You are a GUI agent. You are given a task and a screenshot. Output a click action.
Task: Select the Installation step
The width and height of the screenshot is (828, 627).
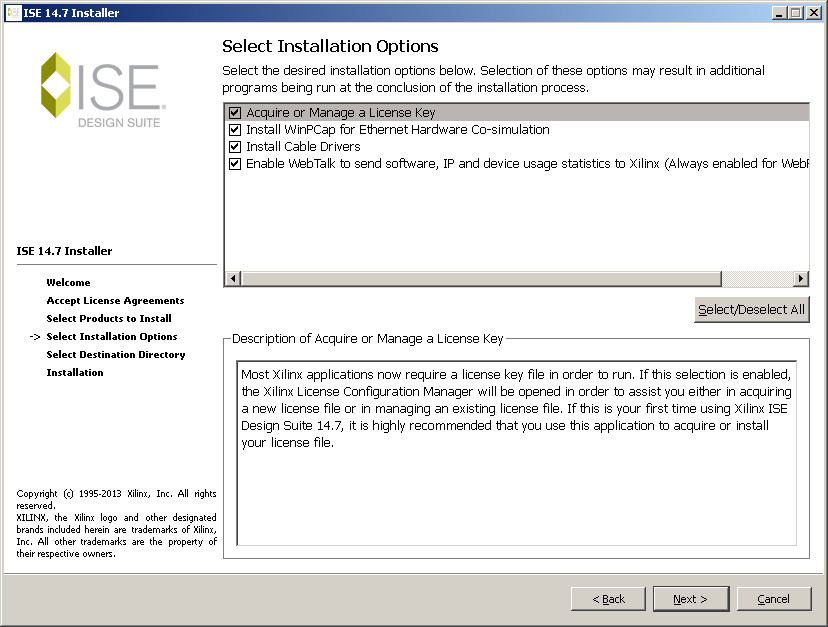coord(74,372)
